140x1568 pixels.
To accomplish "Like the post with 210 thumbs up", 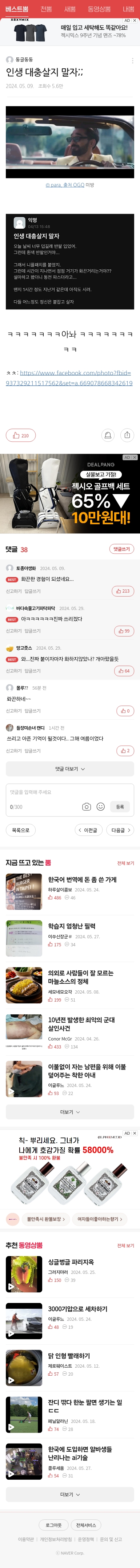I will coord(21,434).
